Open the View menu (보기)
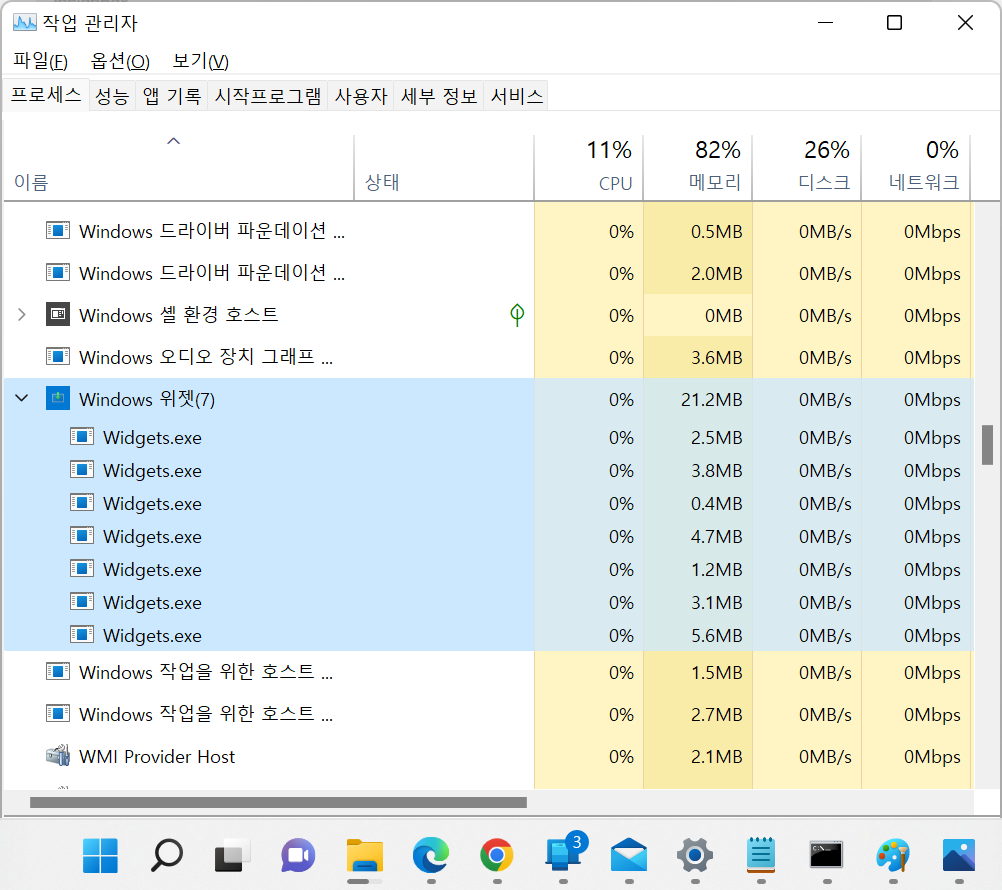Screen dimensions: 1002x890 (201, 61)
